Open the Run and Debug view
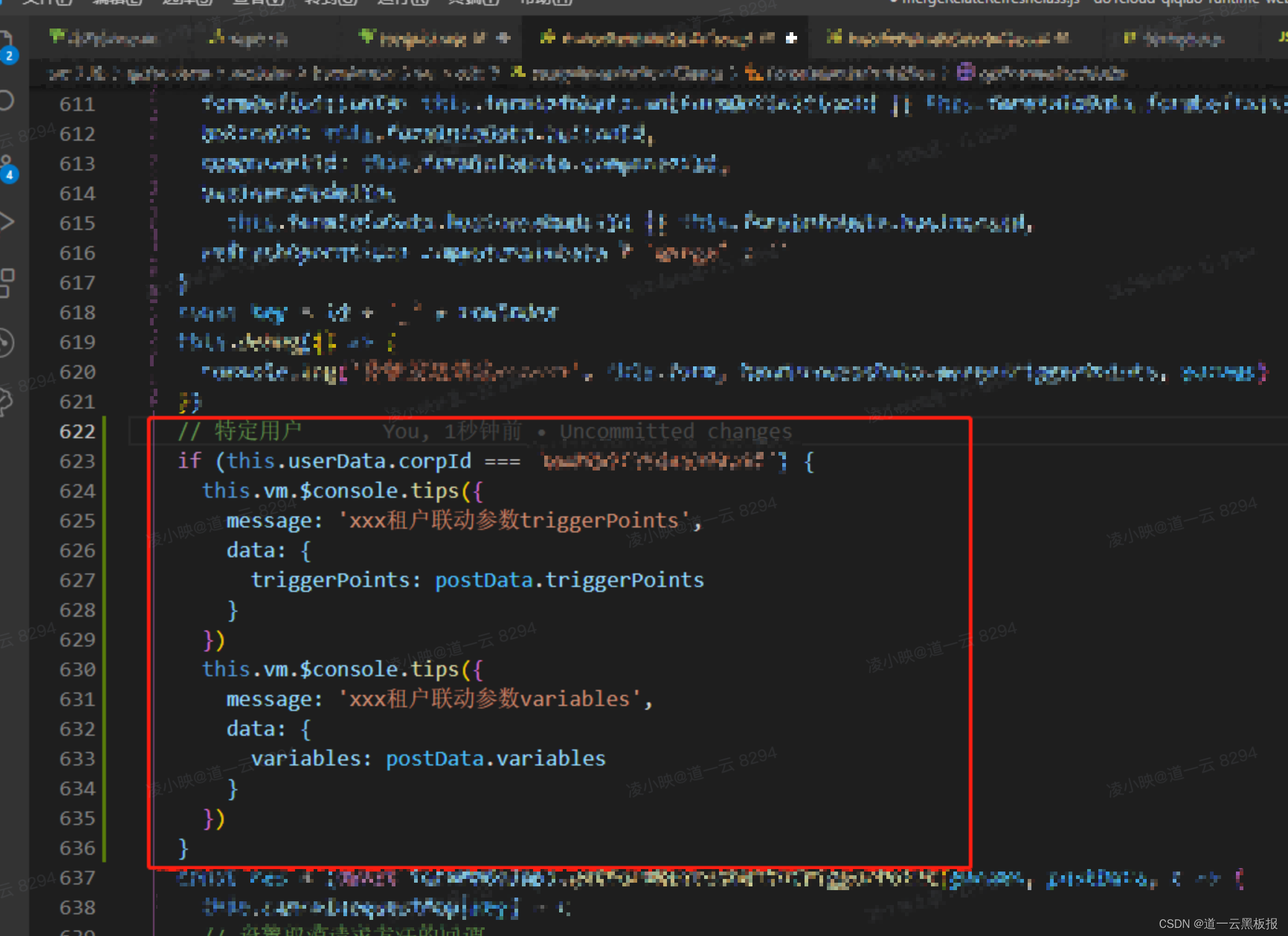The image size is (1288, 936). click(x=6, y=221)
